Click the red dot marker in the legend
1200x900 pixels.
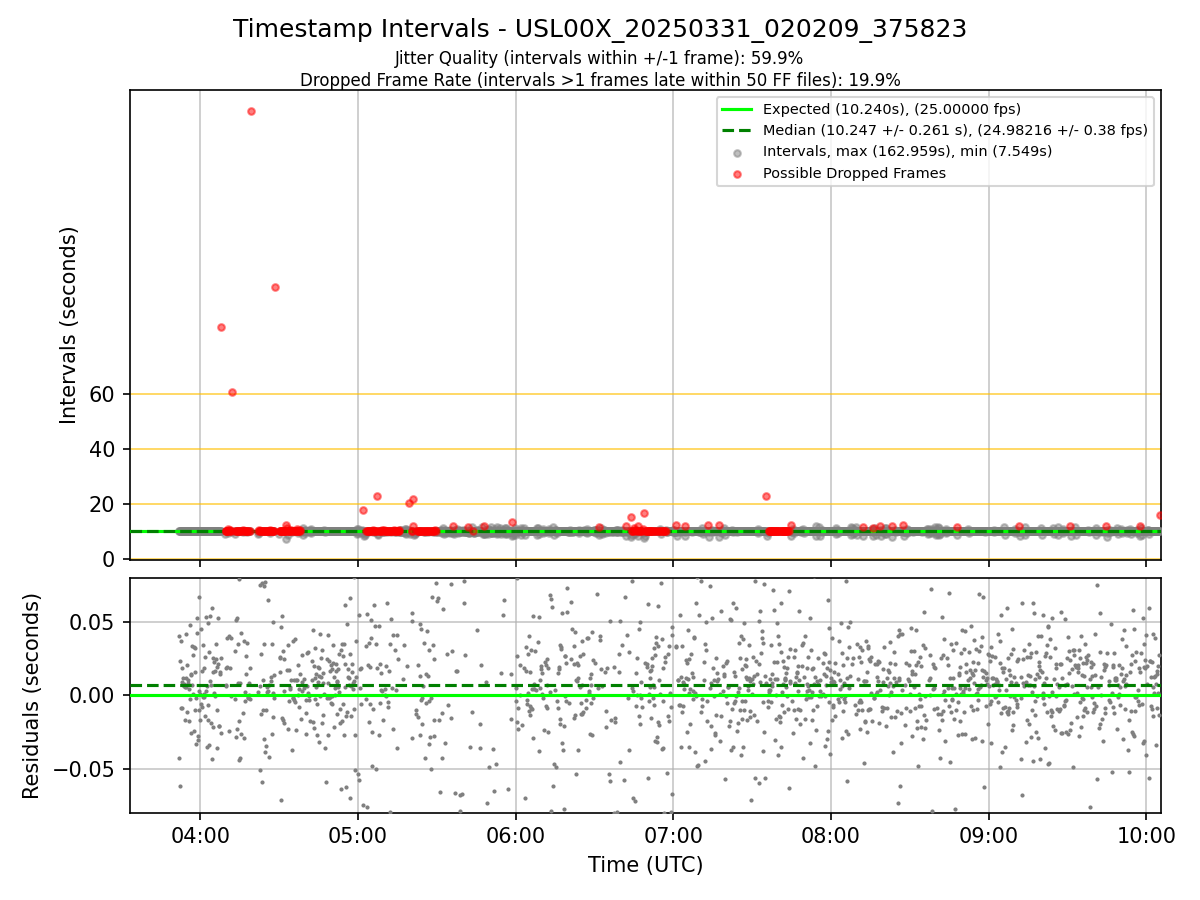[737, 174]
